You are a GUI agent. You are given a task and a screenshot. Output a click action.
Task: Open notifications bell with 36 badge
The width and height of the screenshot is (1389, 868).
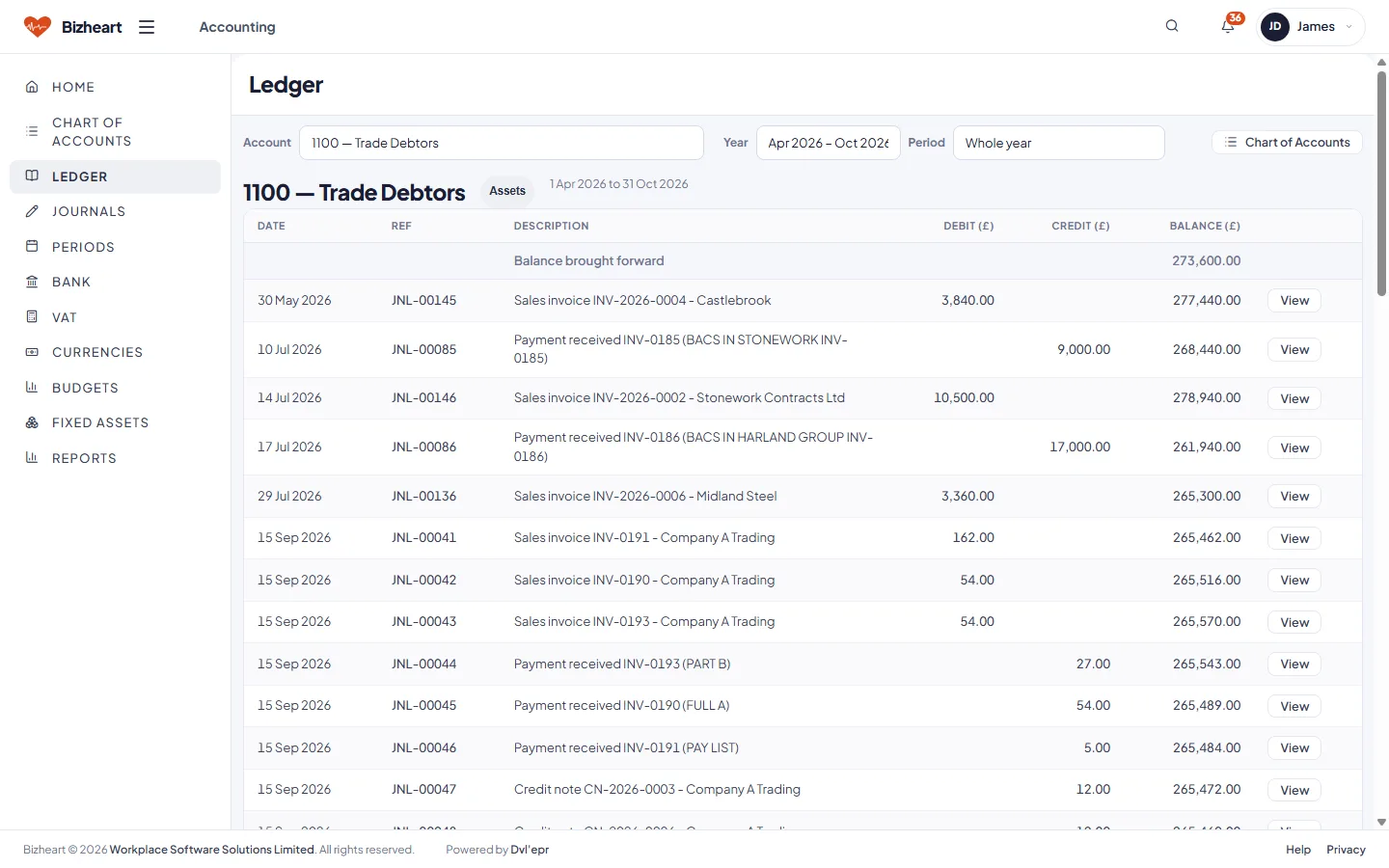pyautogui.click(x=1228, y=26)
